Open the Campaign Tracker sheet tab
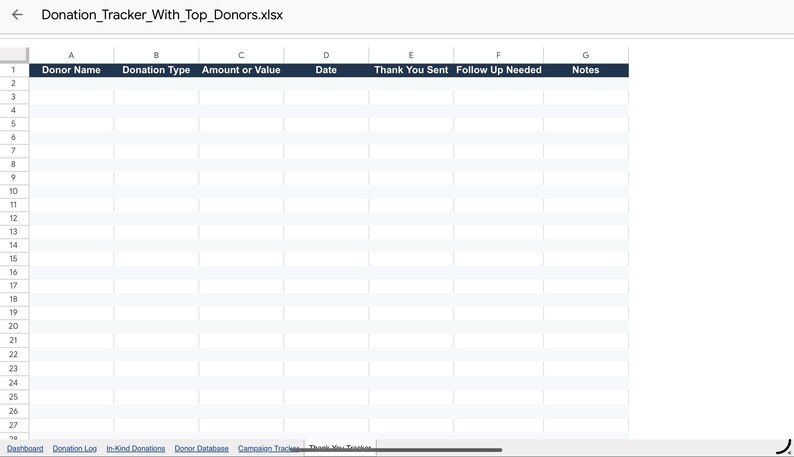 pyautogui.click(x=268, y=448)
